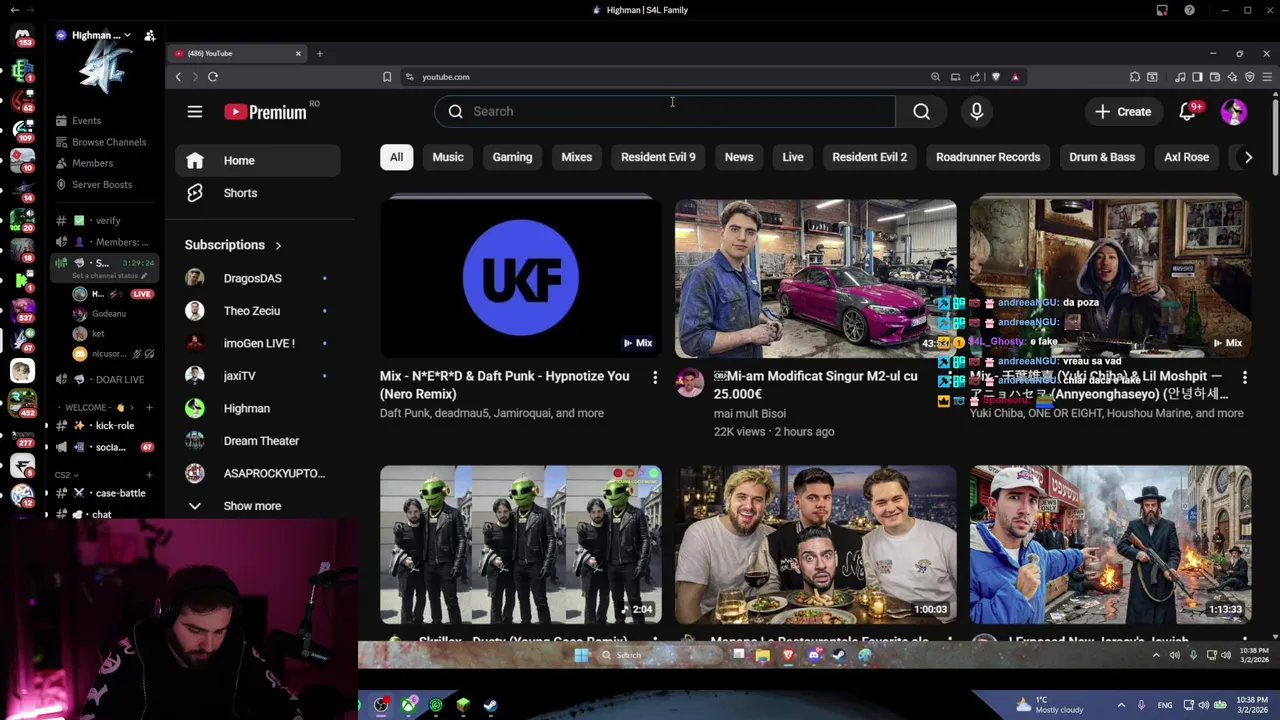Open the DragosDAS subscription channel
Viewport: 1280px width, 720px height.
coord(258,278)
